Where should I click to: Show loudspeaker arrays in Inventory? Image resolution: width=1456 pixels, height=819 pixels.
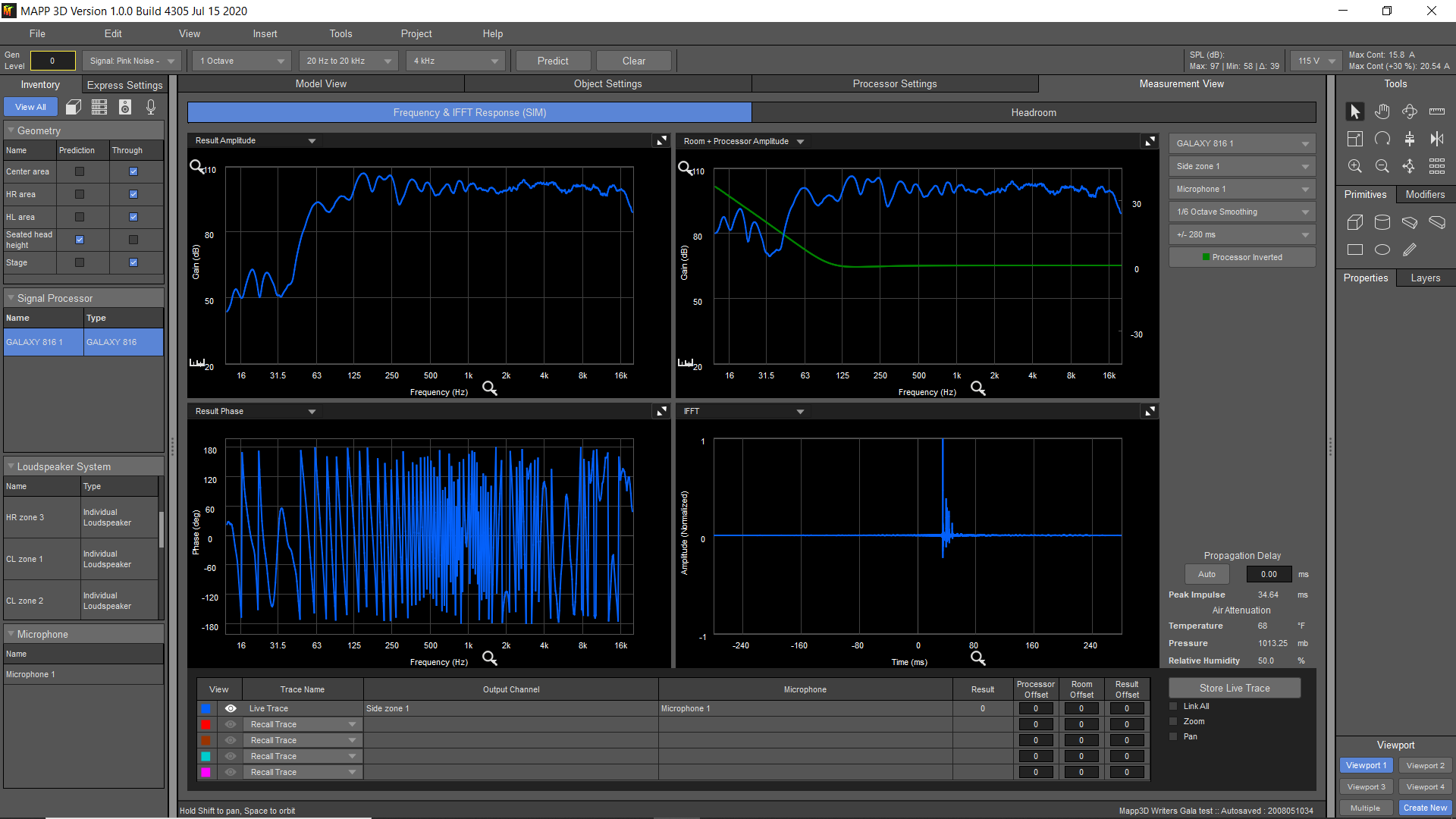point(99,107)
